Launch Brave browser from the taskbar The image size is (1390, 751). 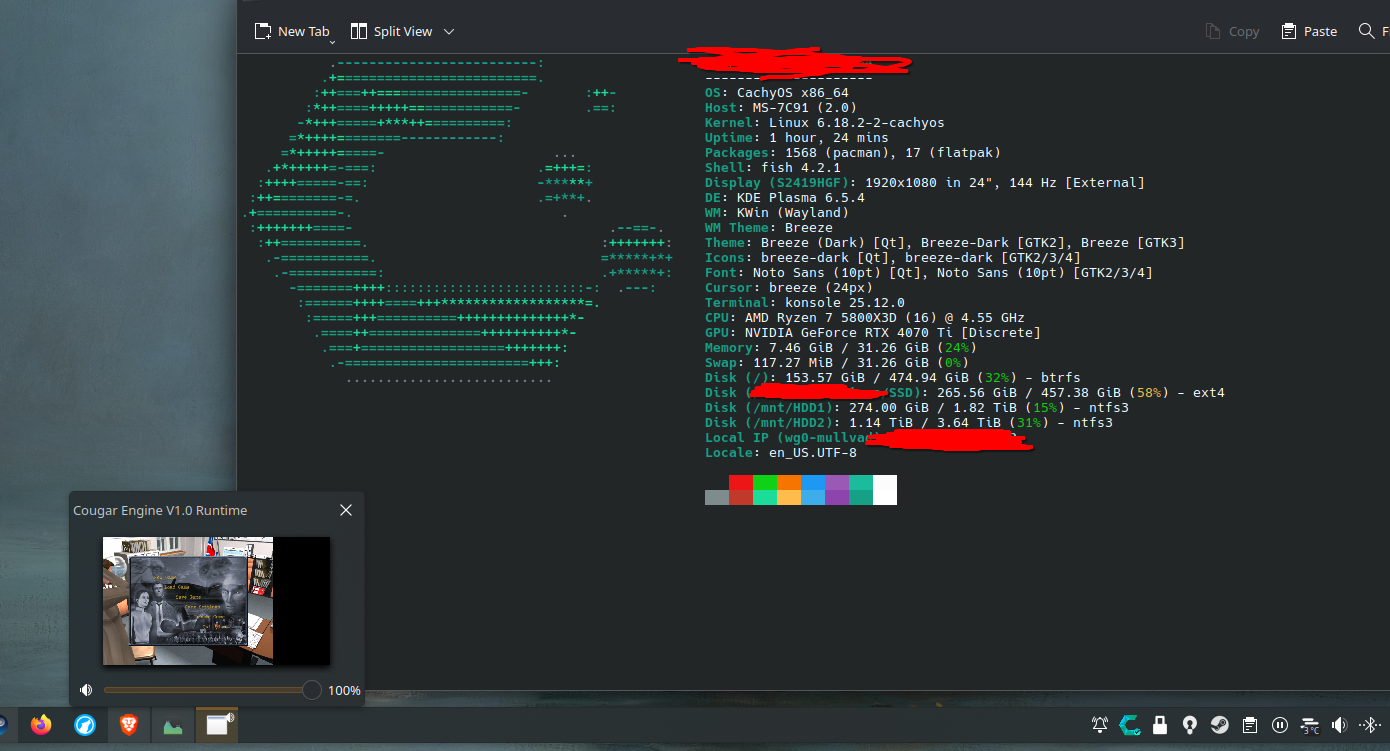click(129, 725)
